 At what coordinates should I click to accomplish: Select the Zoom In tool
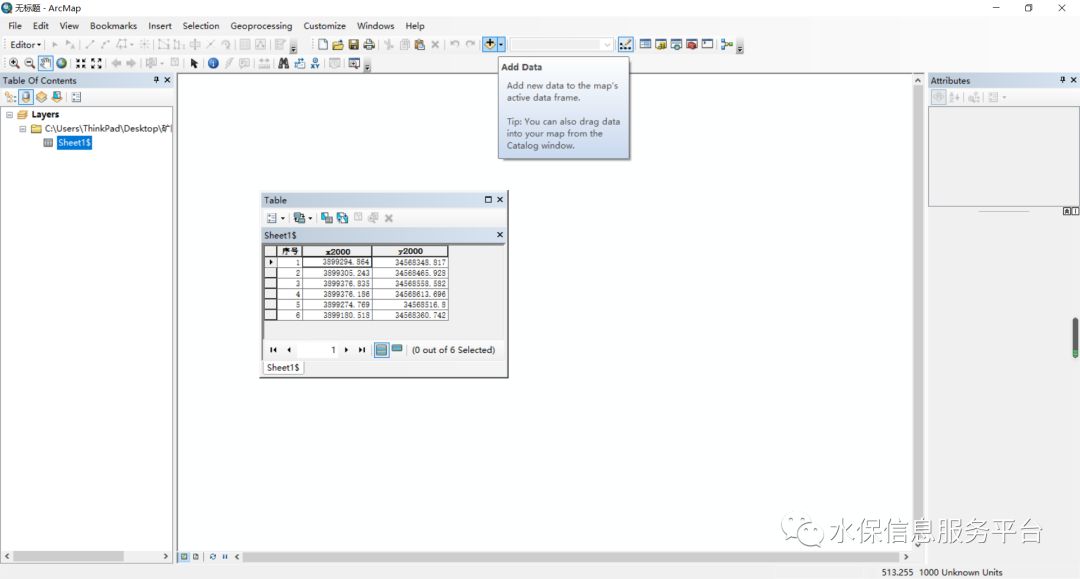pyautogui.click(x=15, y=62)
